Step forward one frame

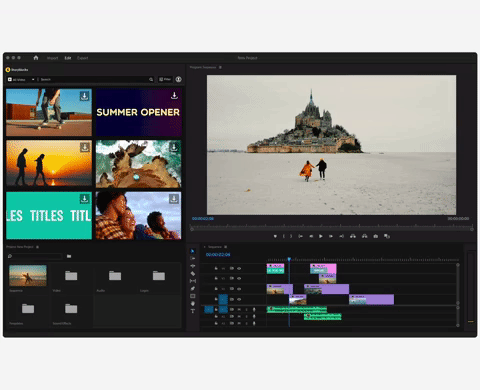pos(331,236)
